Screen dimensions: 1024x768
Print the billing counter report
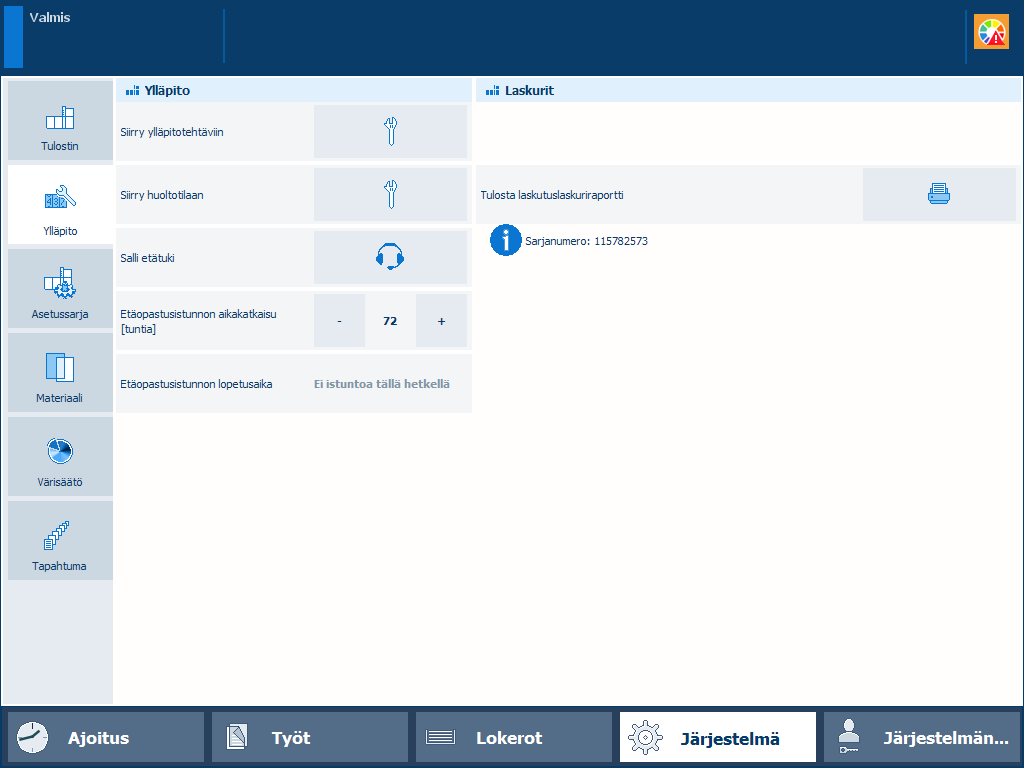(x=939, y=195)
